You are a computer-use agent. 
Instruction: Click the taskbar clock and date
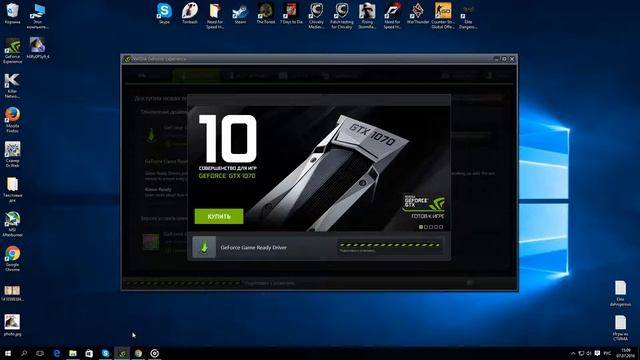click(625, 353)
